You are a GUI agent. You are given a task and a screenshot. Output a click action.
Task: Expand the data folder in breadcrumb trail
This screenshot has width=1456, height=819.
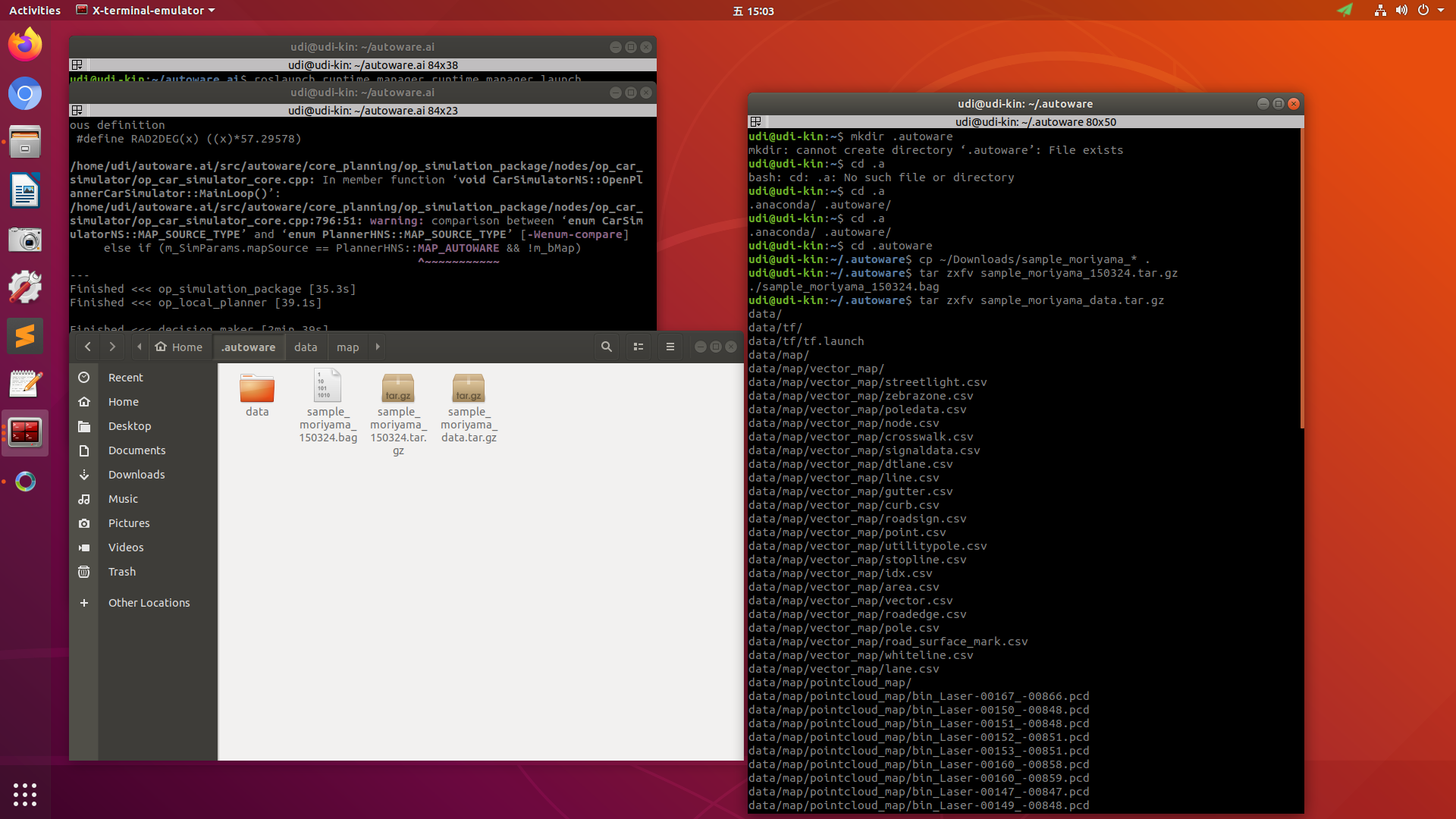(306, 346)
